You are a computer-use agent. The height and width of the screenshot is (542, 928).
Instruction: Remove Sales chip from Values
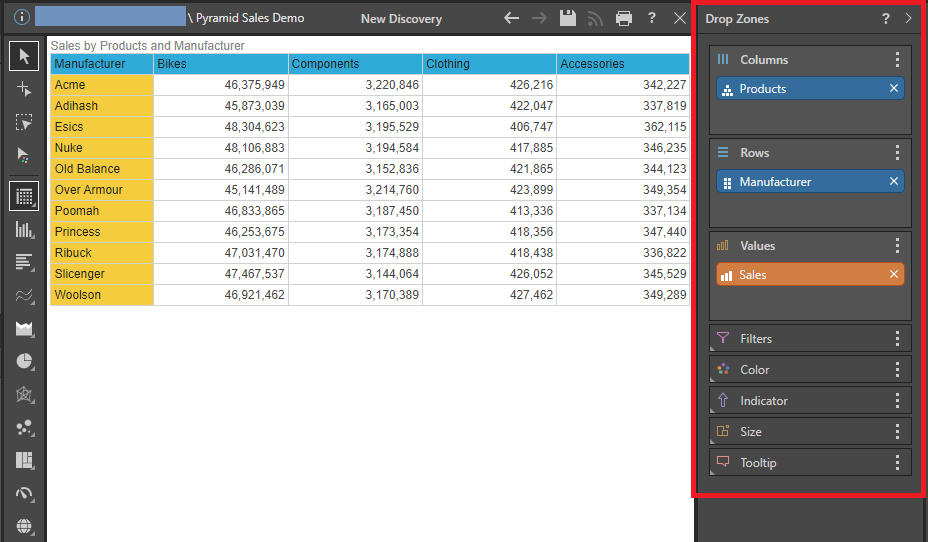[894, 275]
